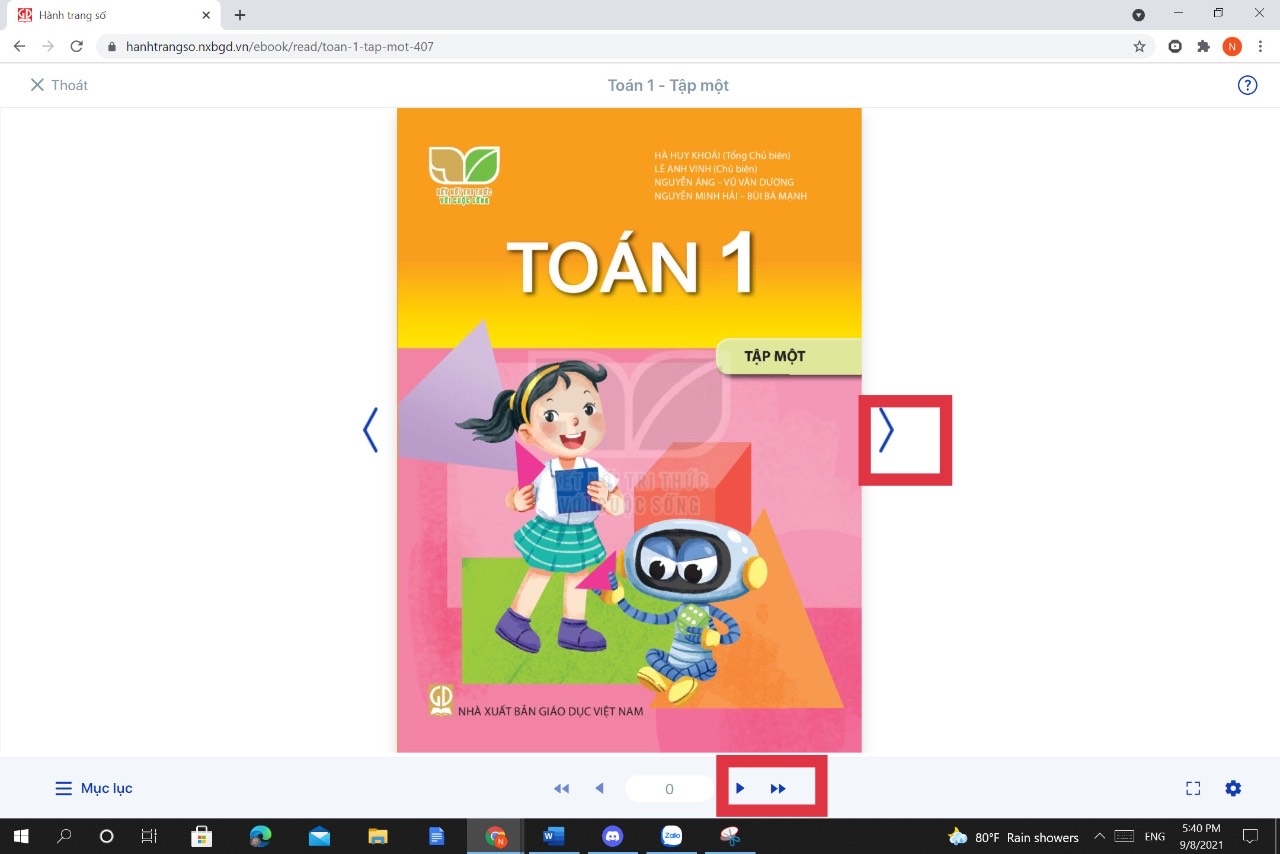Screen dimensions: 1280x854
Task: Open touch keyboard tray icon
Action: click(x=1124, y=836)
